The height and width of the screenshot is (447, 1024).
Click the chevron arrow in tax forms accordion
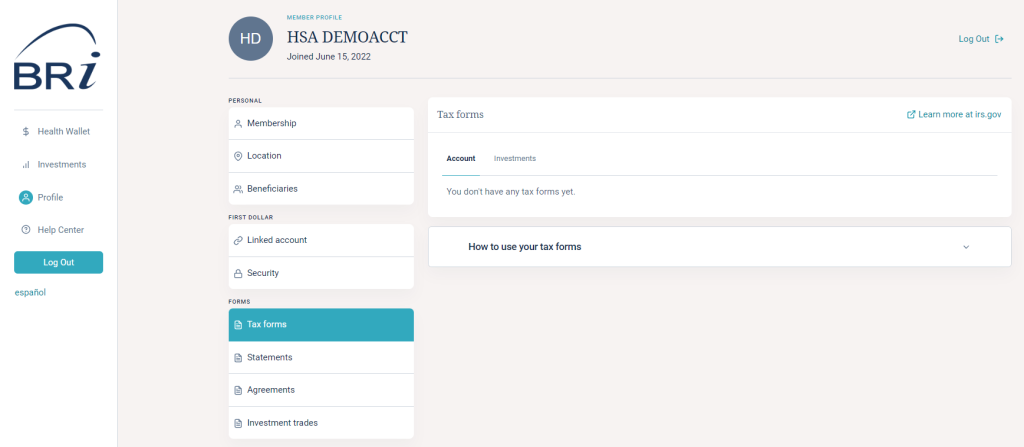point(966,247)
